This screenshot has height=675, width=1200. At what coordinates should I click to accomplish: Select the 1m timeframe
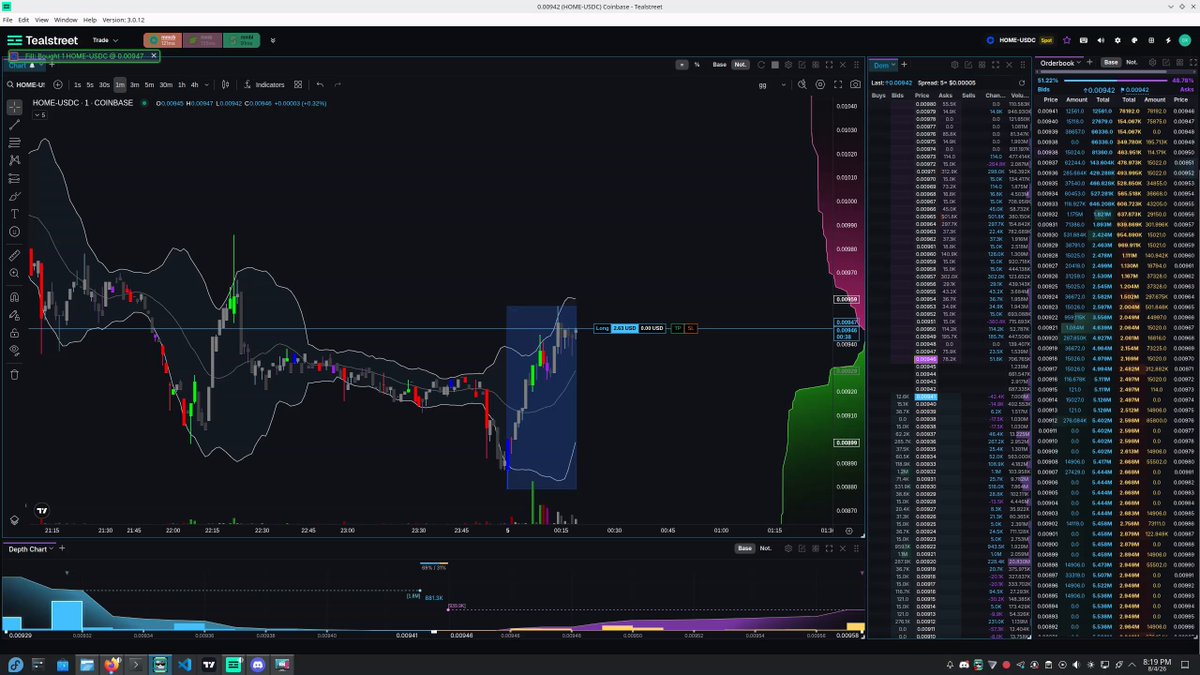click(119, 85)
